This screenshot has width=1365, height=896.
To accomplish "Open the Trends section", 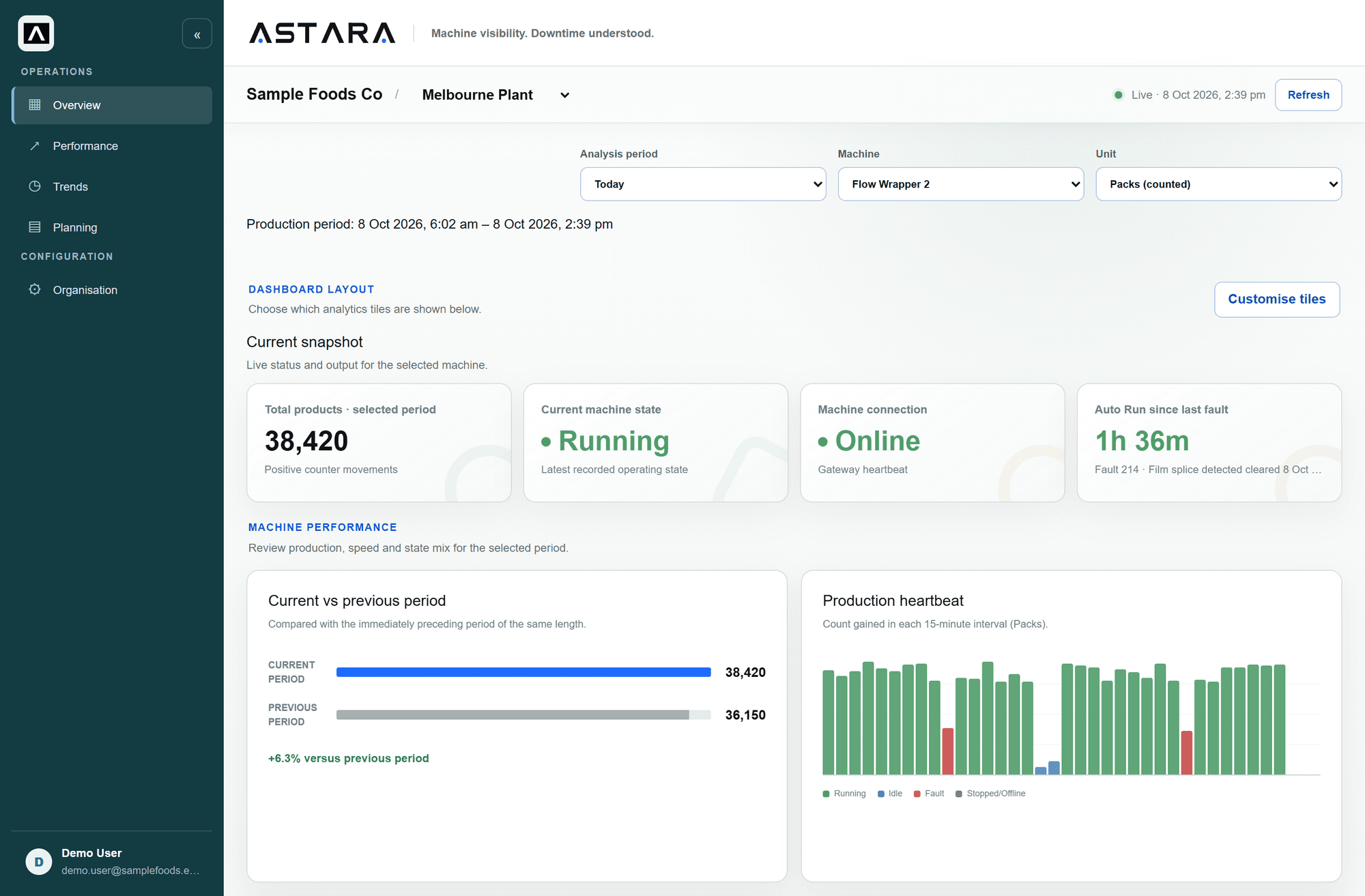I will point(112,186).
